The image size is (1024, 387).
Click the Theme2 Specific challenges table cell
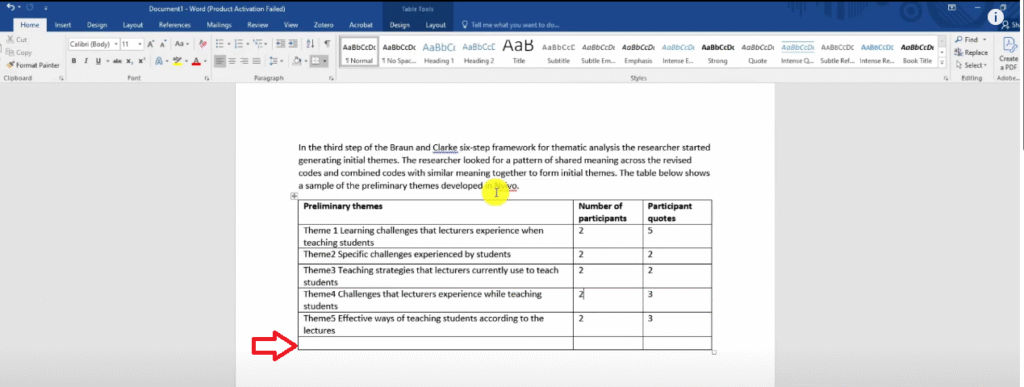coord(436,255)
